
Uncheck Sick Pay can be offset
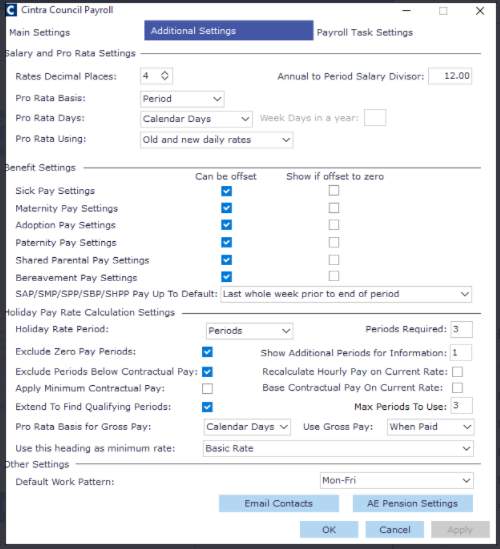[227, 191]
